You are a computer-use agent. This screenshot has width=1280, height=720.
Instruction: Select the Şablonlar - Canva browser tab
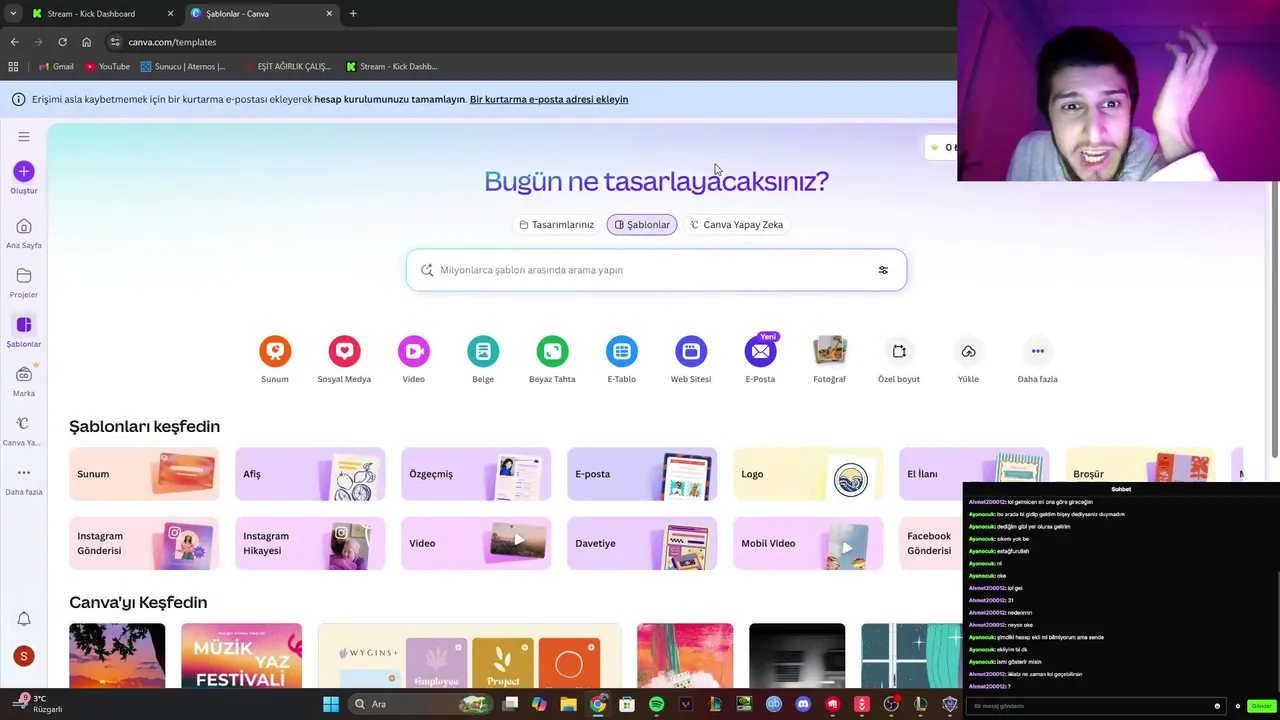[262, 14]
